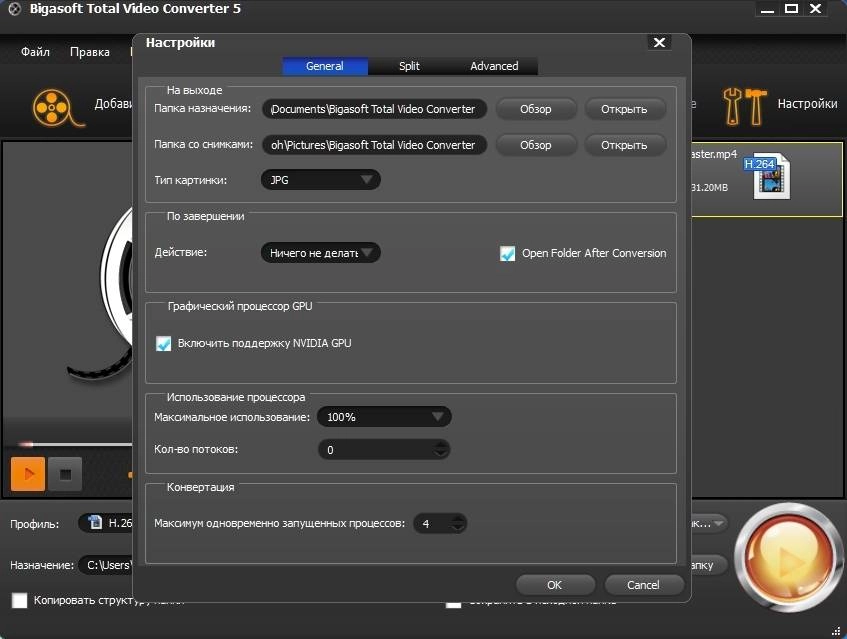Click the H.264 file format icon
The width and height of the screenshot is (847, 639).
point(767,176)
